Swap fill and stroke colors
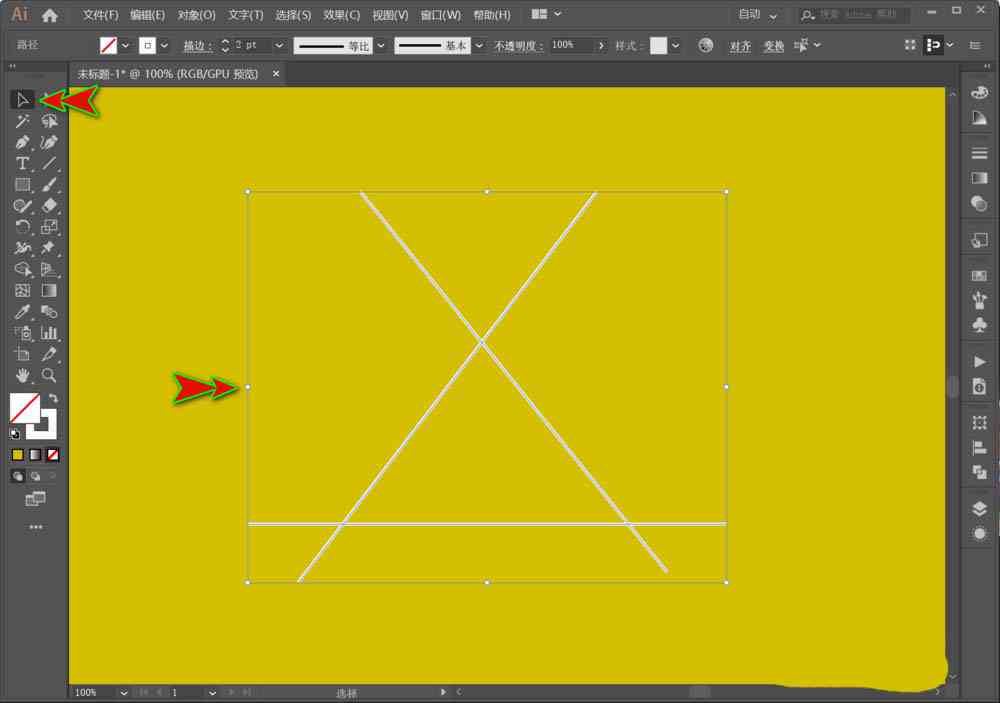The width and height of the screenshot is (1000, 703). point(54,398)
